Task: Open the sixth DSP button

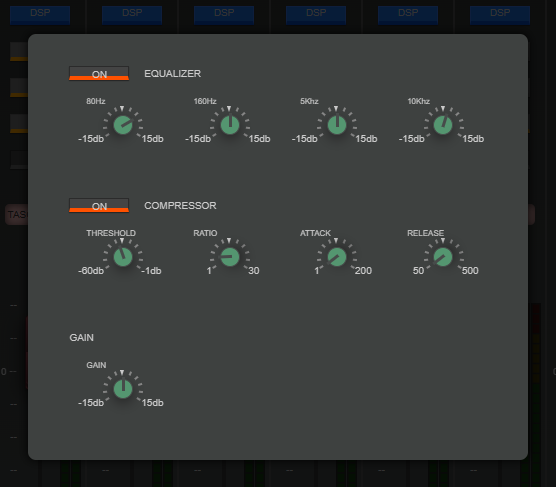Action: (x=500, y=15)
